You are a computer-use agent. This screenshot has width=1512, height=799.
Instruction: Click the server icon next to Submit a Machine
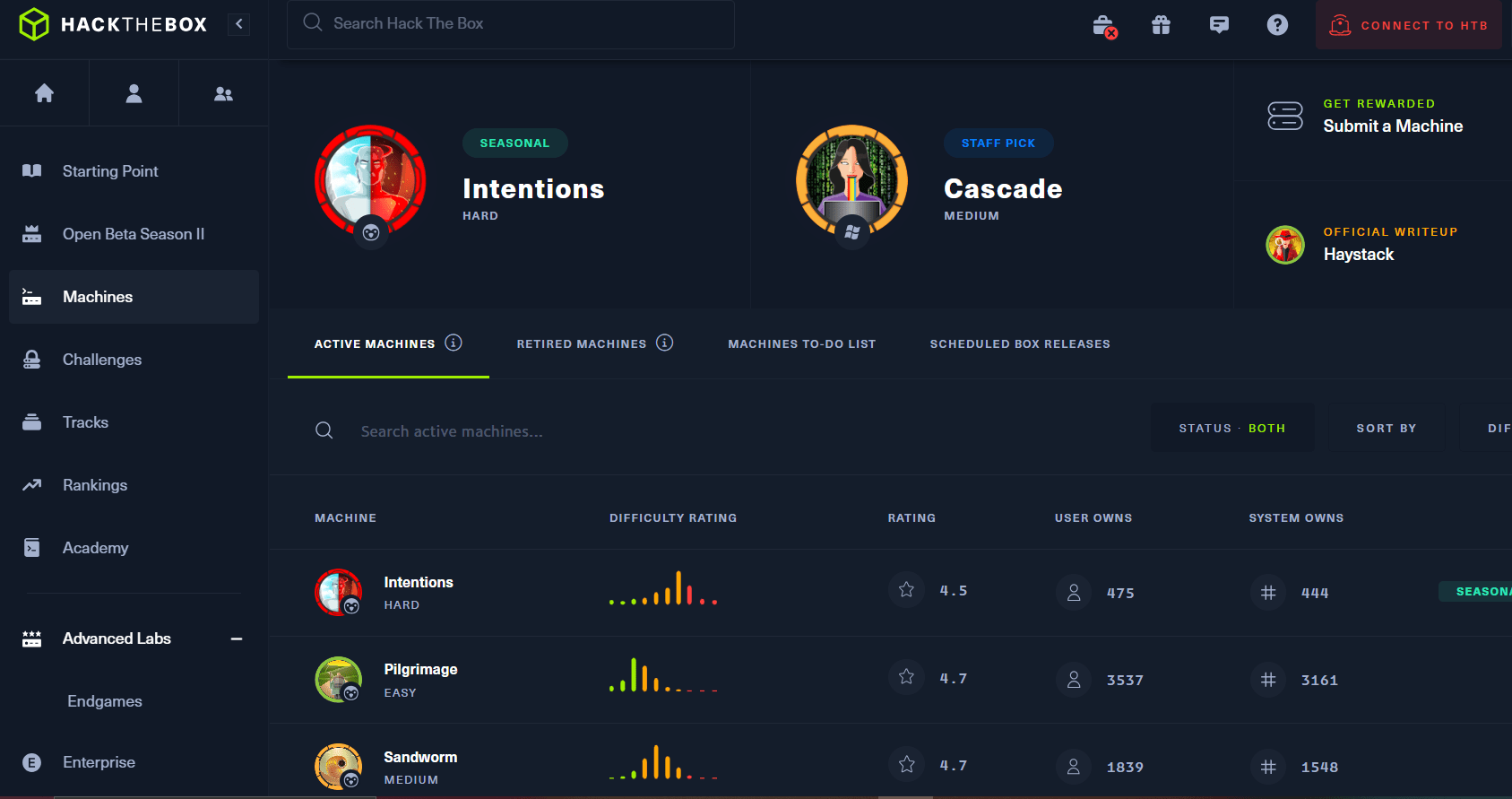click(x=1285, y=116)
